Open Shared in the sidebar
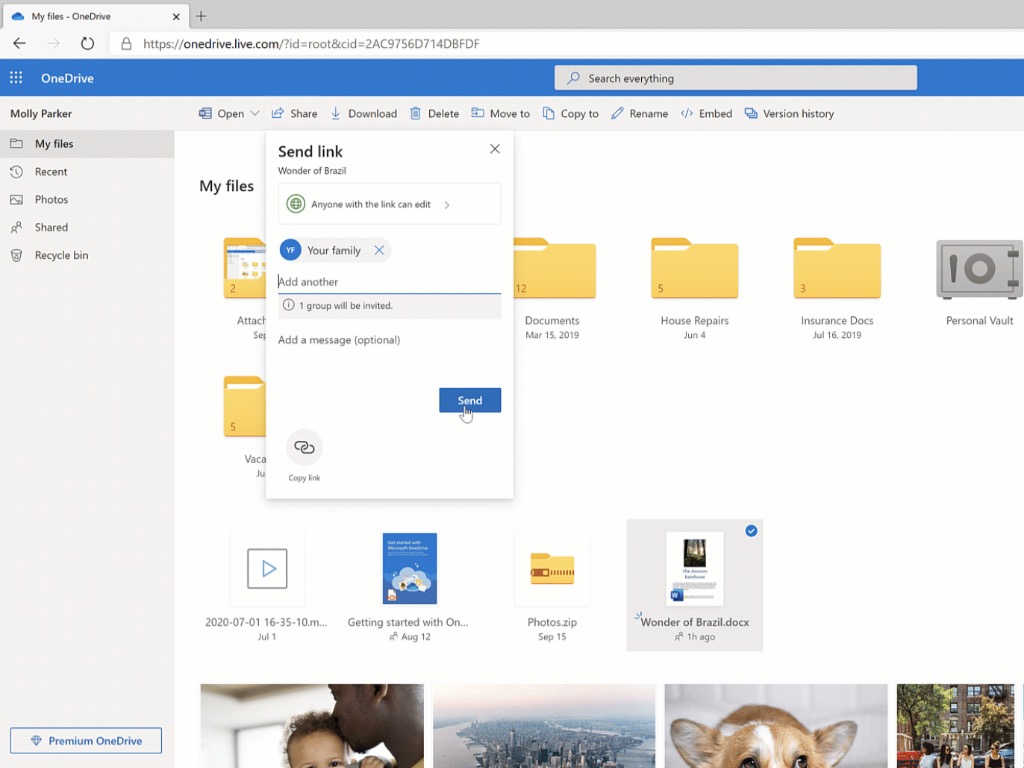The height and width of the screenshot is (768, 1024). coord(87,227)
